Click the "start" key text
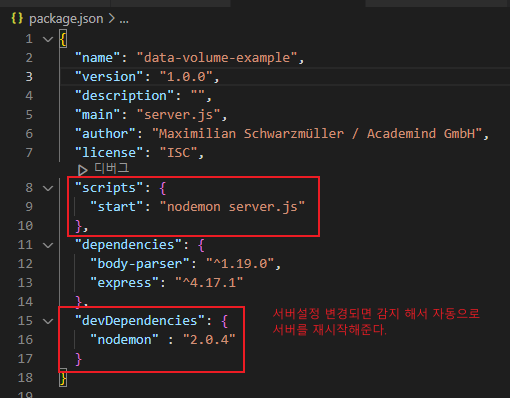Screen dimensions: 510x398 point(117,207)
